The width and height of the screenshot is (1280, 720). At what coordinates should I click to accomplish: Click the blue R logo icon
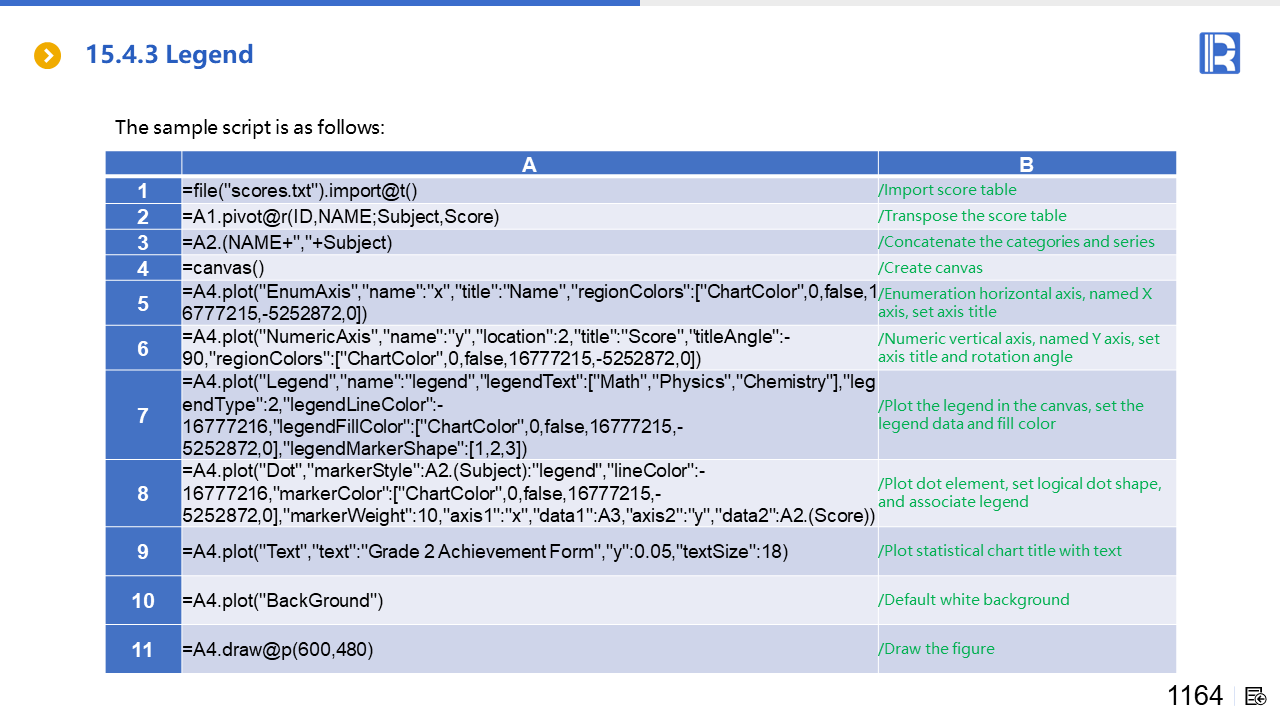1219,53
